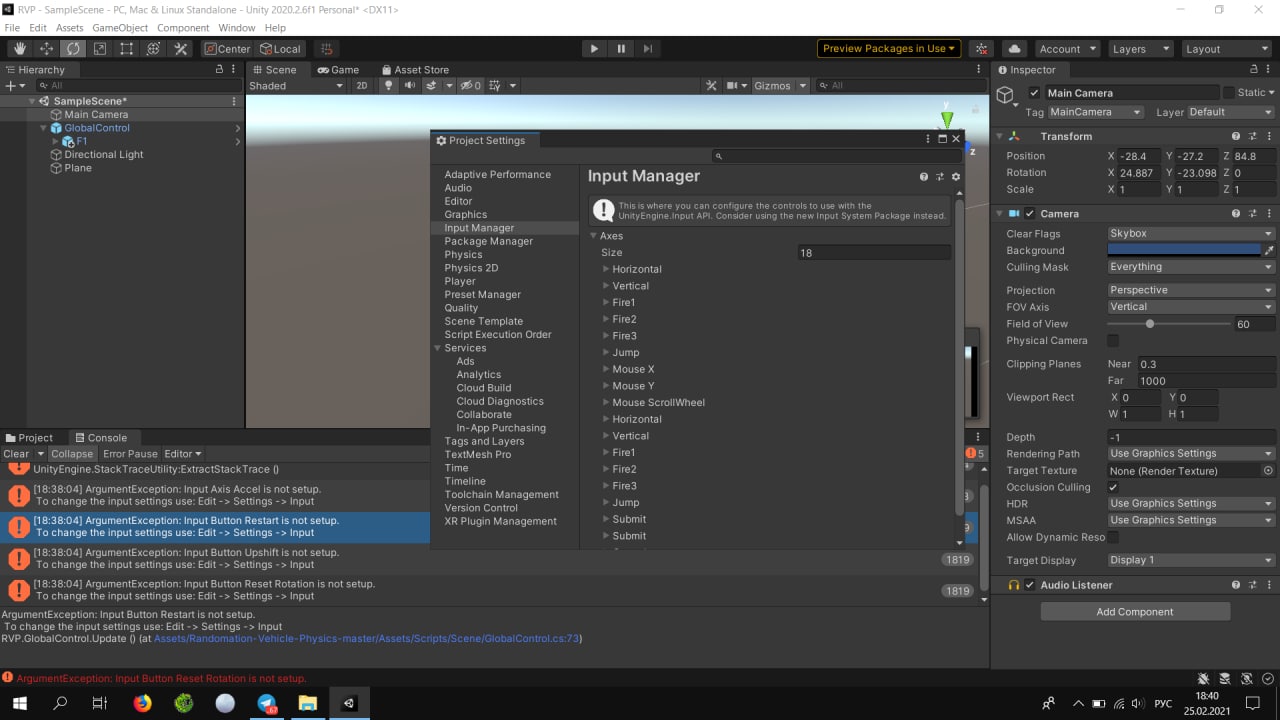Open Camera component settings menu

point(1268,213)
